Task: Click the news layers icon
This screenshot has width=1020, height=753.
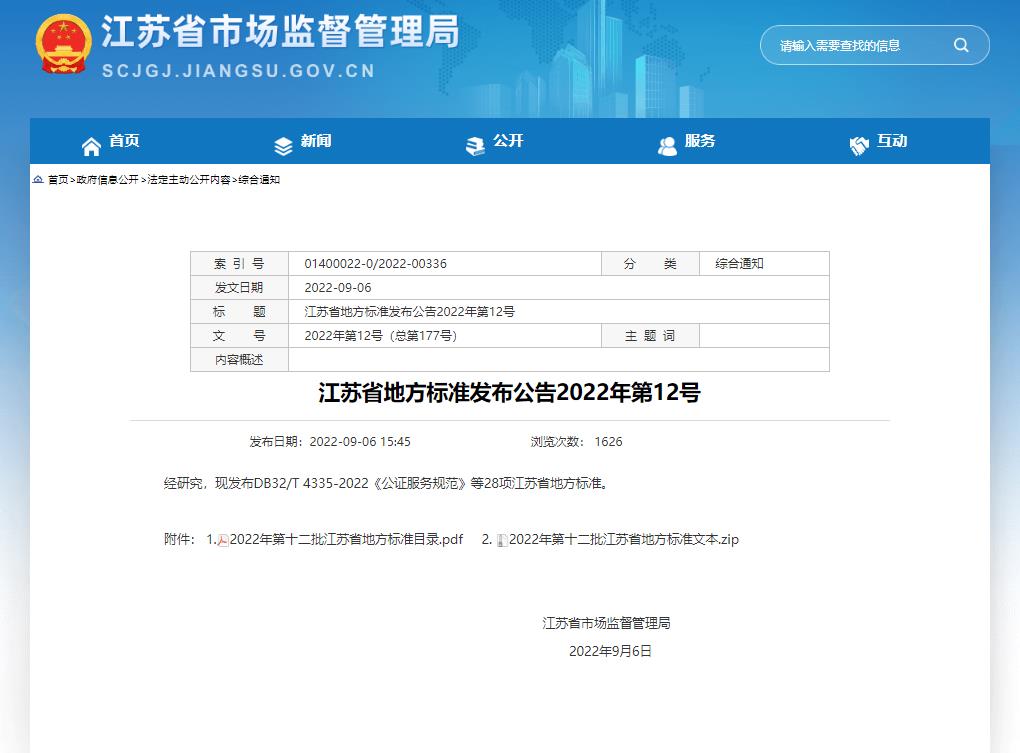Action: 283,146
